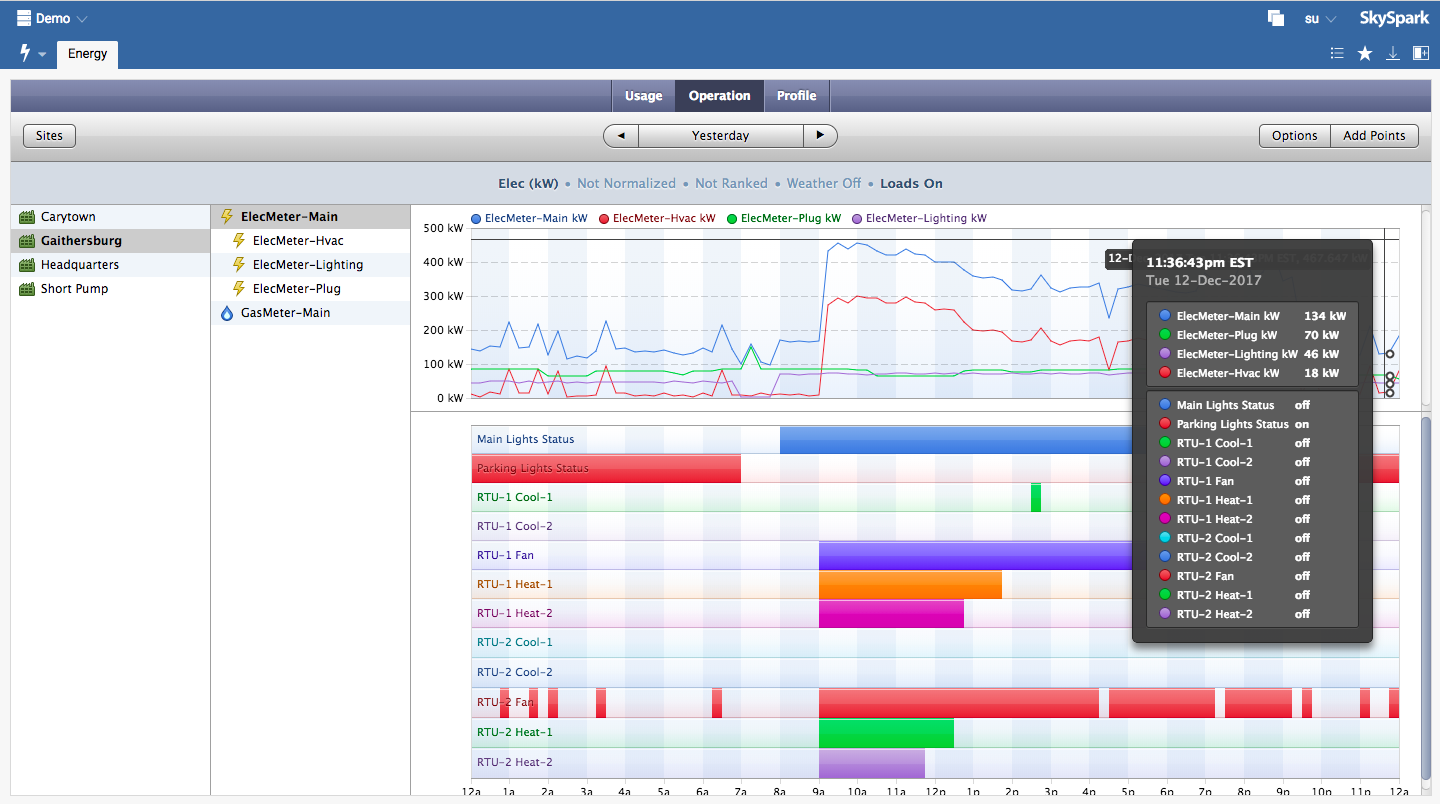Viewport: 1440px width, 804px height.
Task: Select the Carytown site building icon
Action: click(27, 217)
